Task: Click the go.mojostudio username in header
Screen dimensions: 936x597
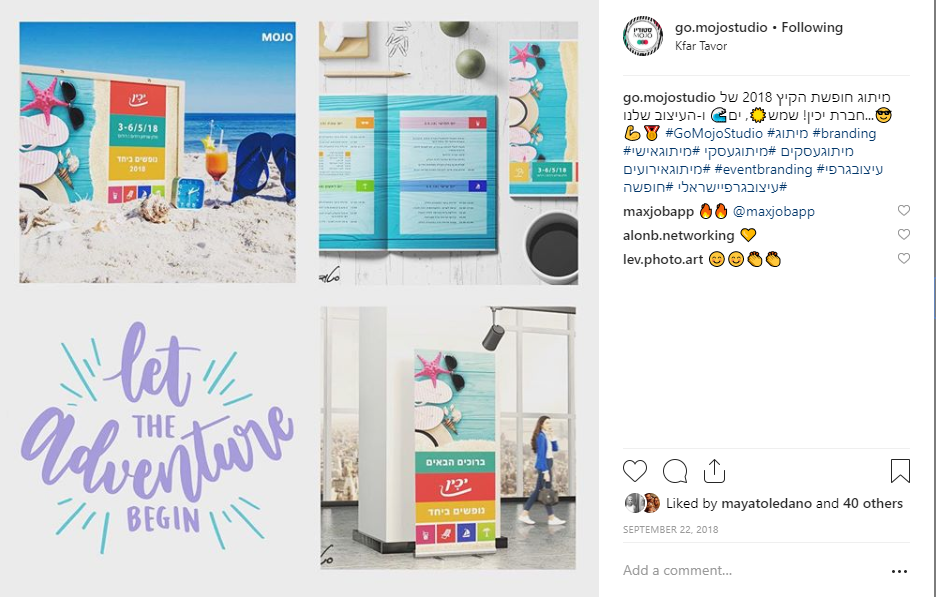Action: coord(721,27)
